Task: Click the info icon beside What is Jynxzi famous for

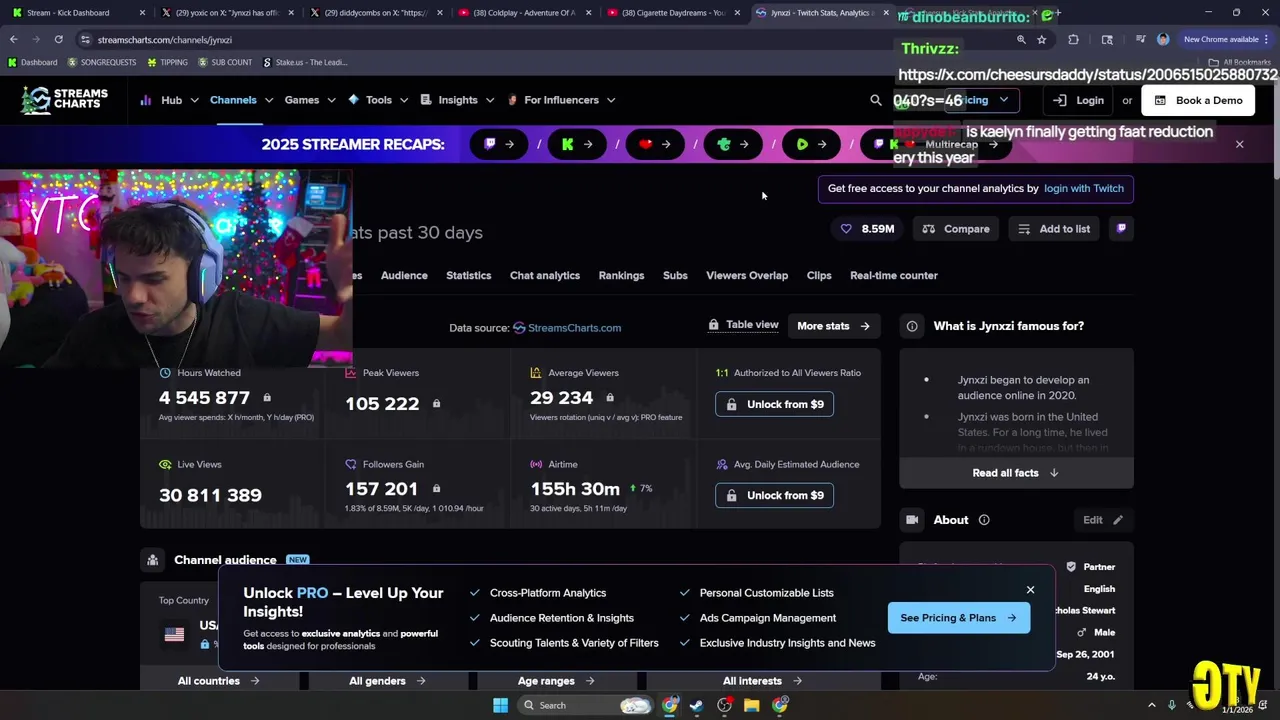Action: 912,326
